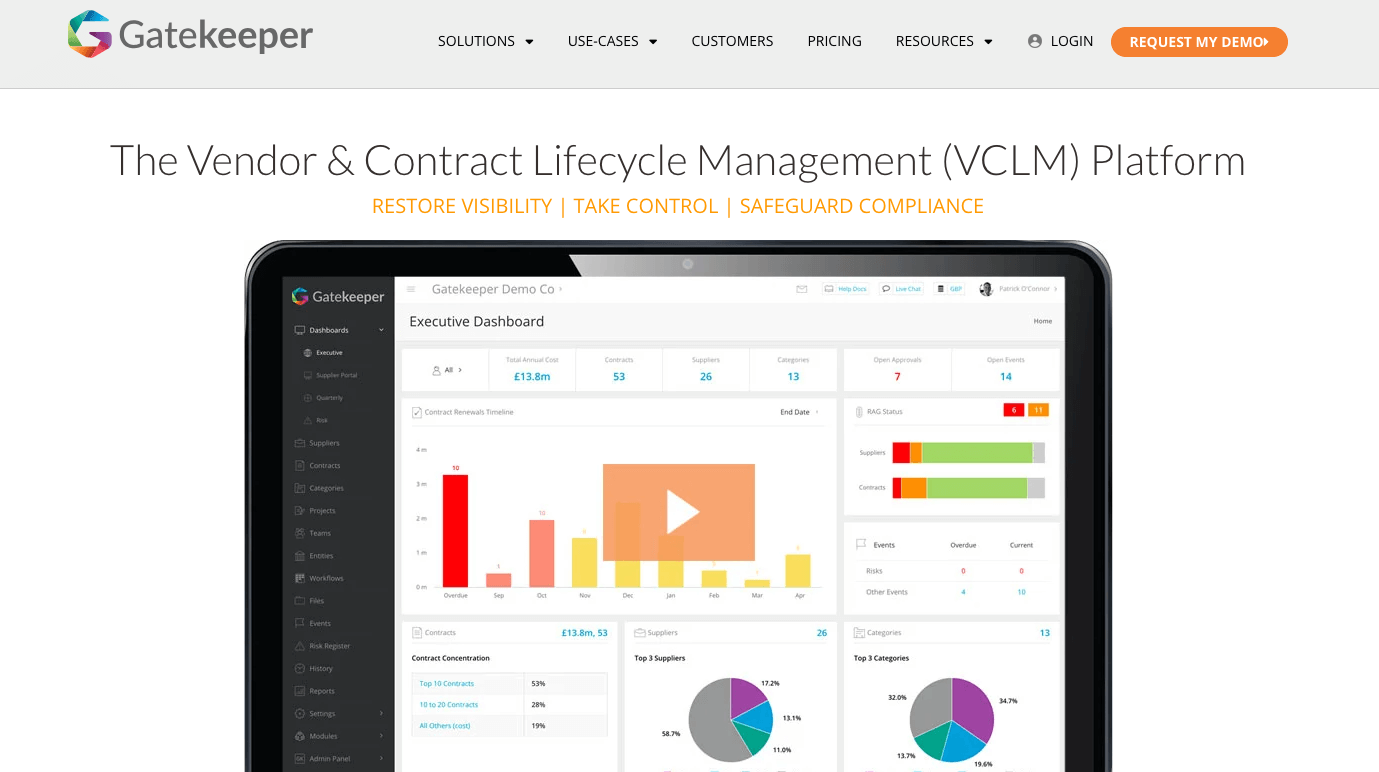The height and width of the screenshot is (772, 1379).
Task: Open All Others (cost) link
Action: tap(445, 726)
